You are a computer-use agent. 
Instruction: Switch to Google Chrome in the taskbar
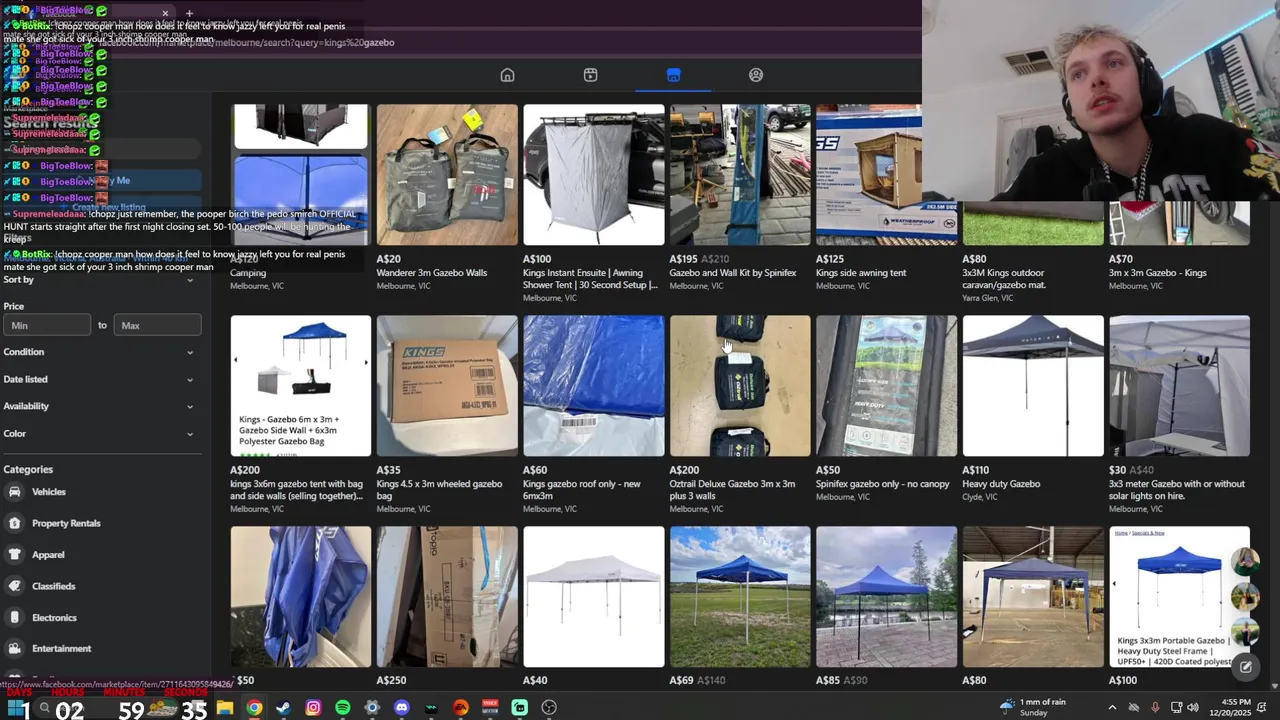point(254,708)
